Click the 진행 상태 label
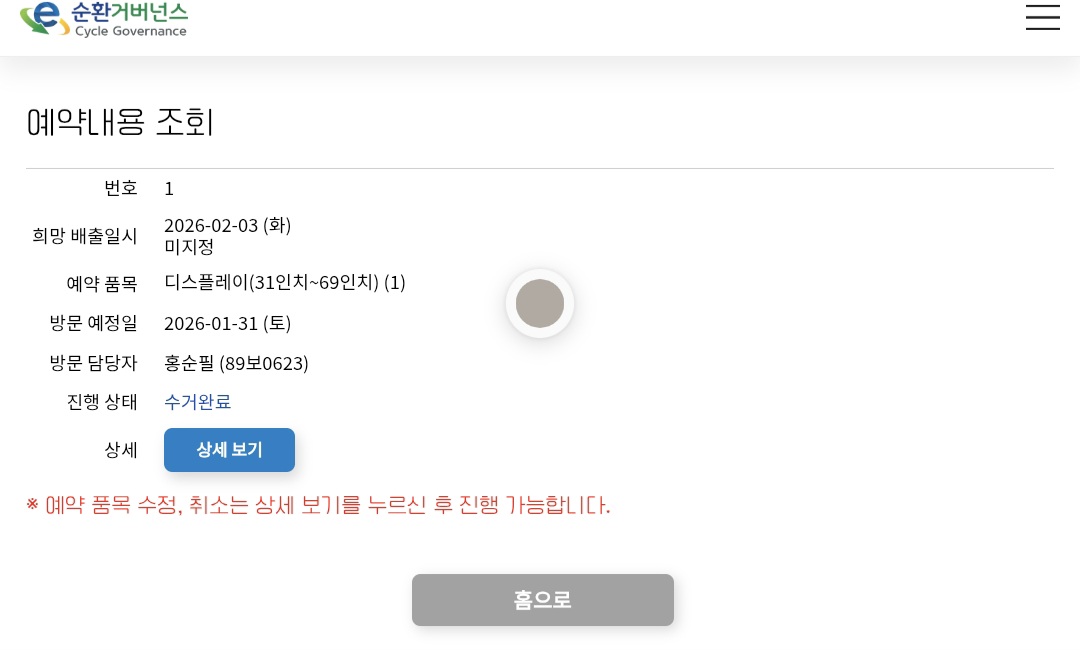 pyautogui.click(x=102, y=402)
